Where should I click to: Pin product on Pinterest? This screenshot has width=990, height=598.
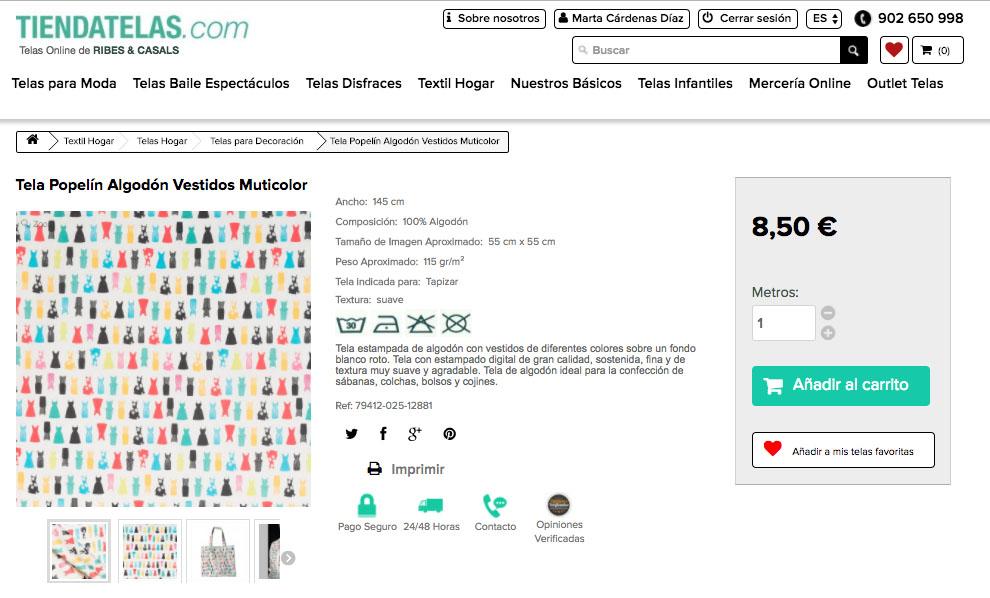pyautogui.click(x=450, y=434)
